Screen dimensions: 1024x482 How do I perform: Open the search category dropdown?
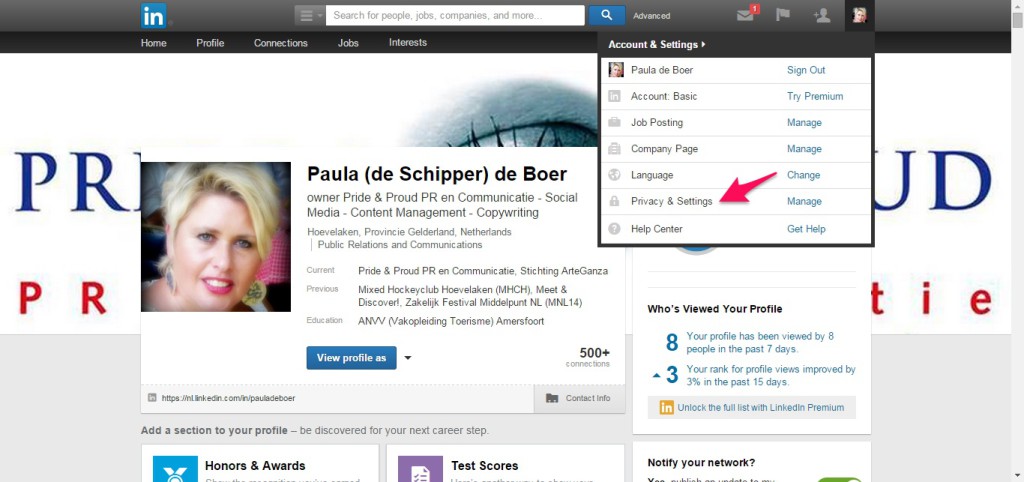(310, 15)
